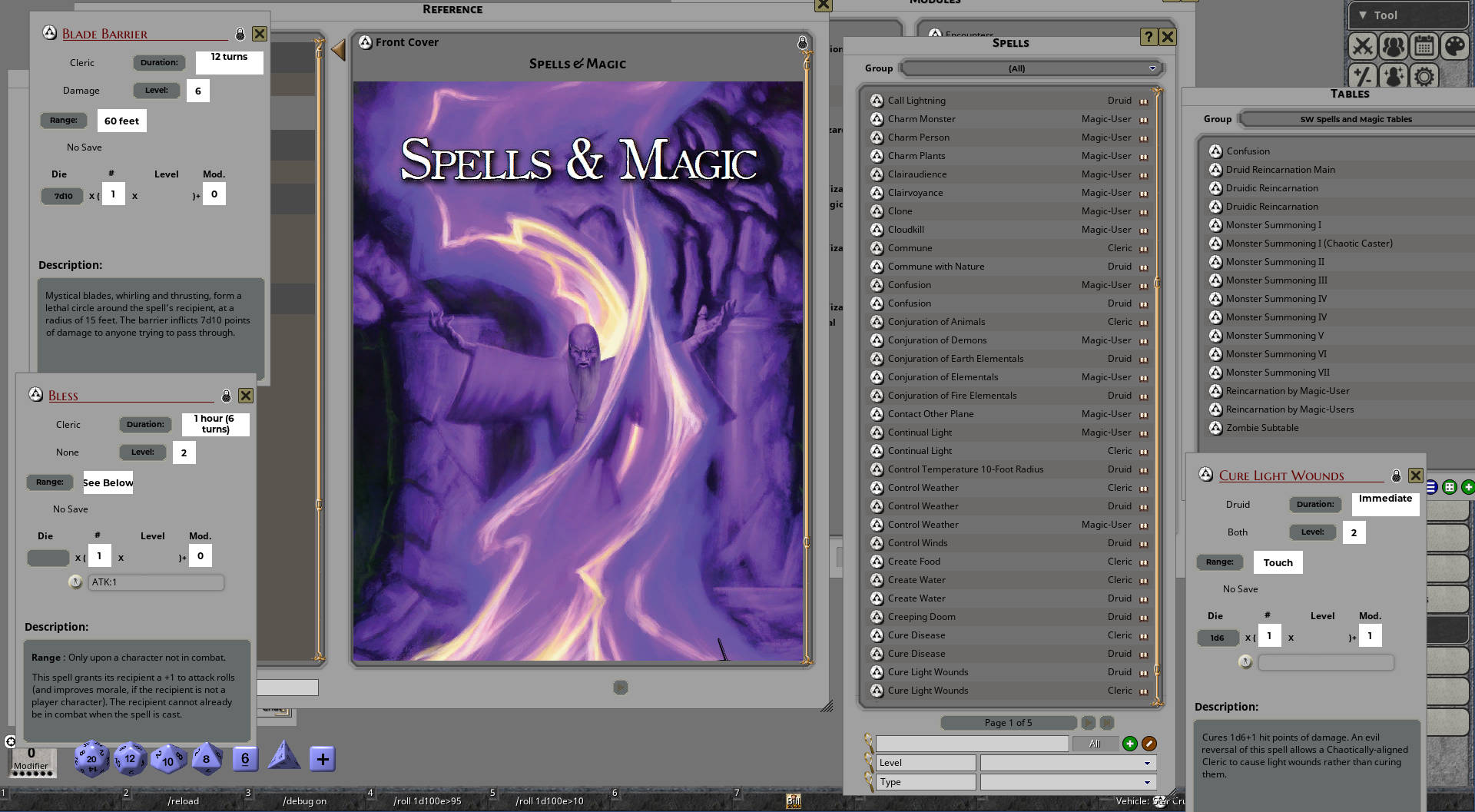1475x812 pixels.
Task: Open Conjuration of Demons spell link icon
Action: click(877, 340)
